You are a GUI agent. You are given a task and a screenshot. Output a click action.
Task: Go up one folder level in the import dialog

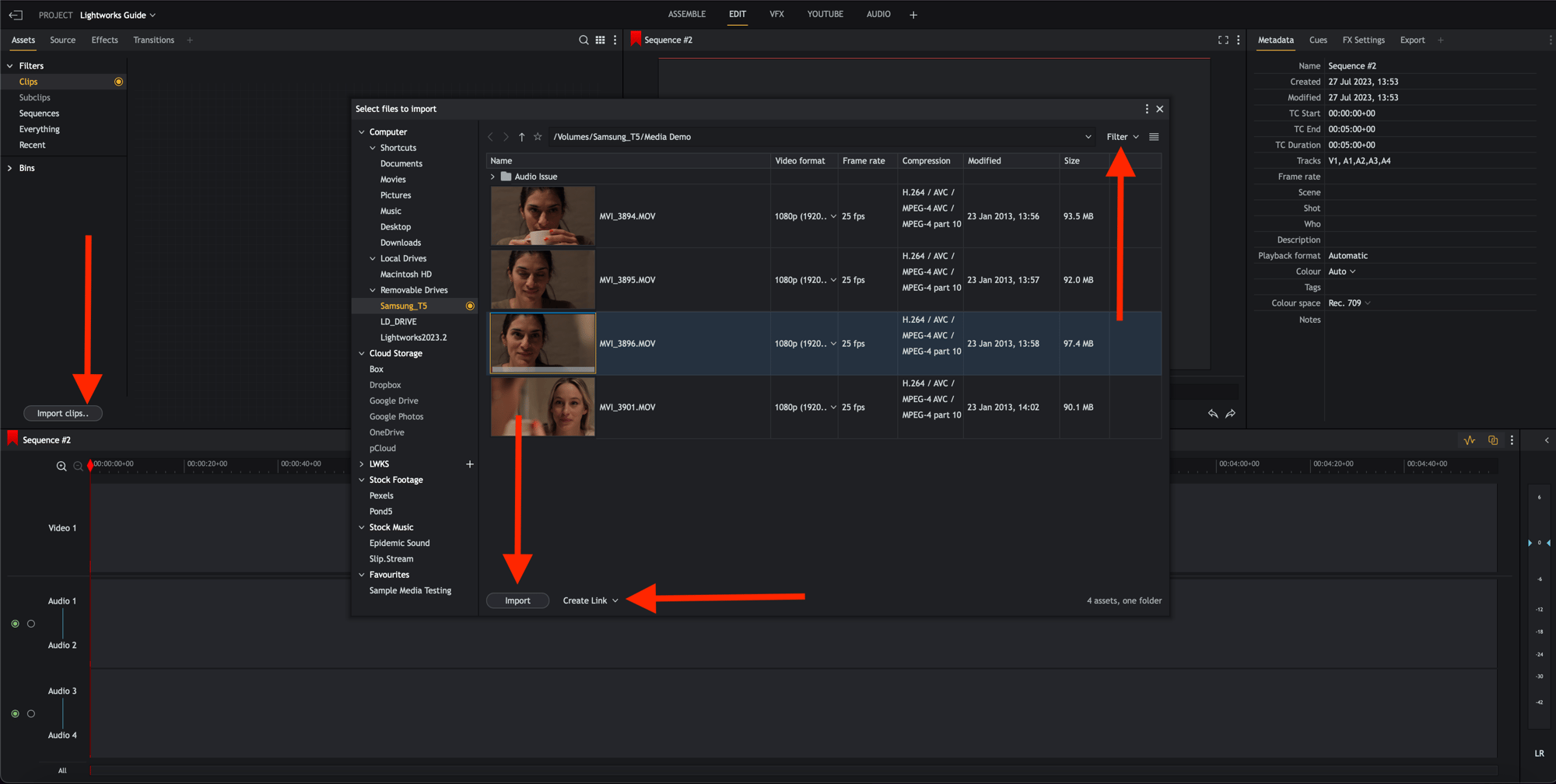[521, 136]
